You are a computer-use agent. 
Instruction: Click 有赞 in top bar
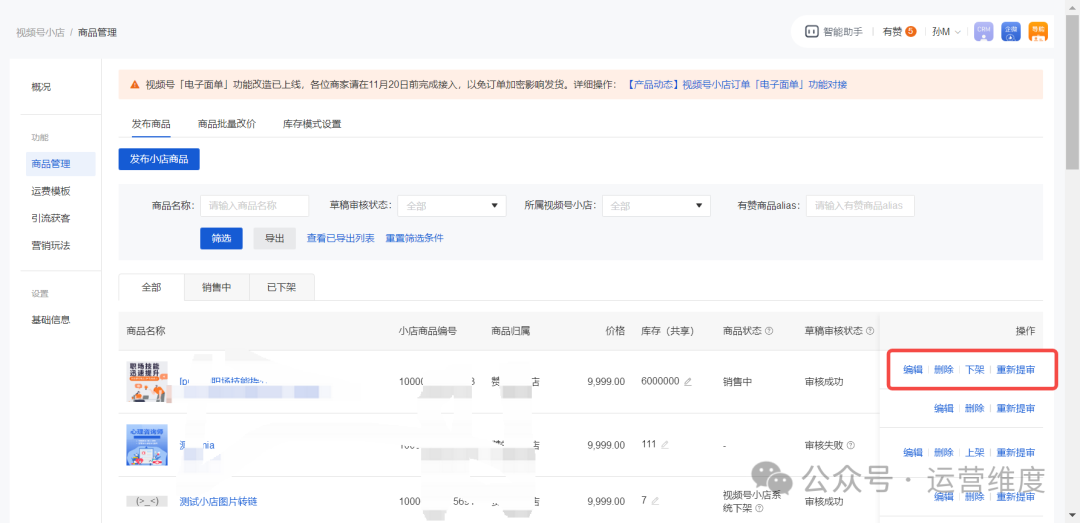(x=892, y=32)
